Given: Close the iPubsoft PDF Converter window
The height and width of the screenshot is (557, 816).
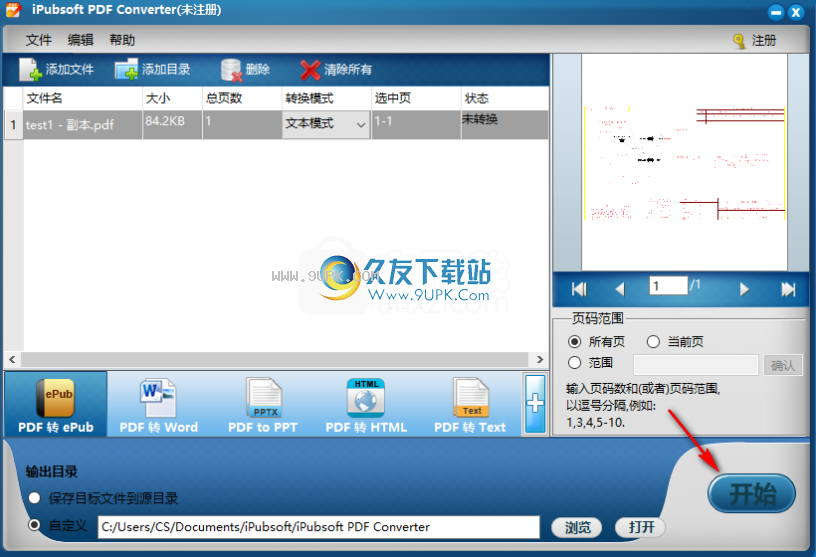Looking at the screenshot, I should tap(796, 12).
